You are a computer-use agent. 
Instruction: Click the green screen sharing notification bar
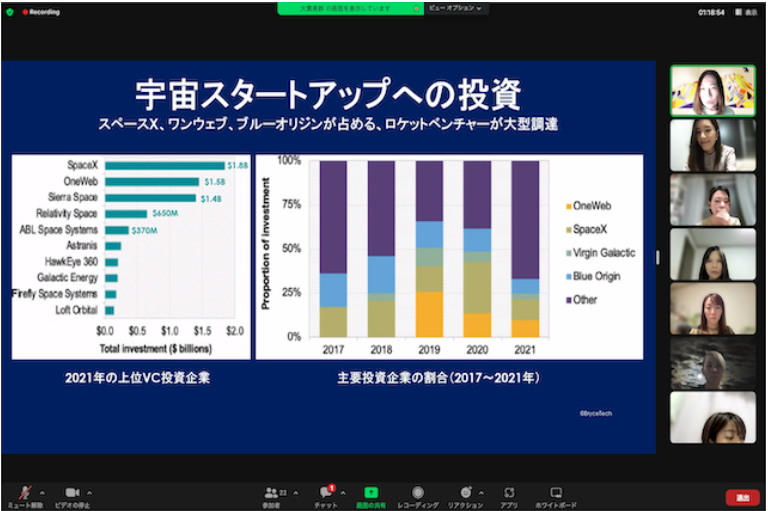click(350, 8)
